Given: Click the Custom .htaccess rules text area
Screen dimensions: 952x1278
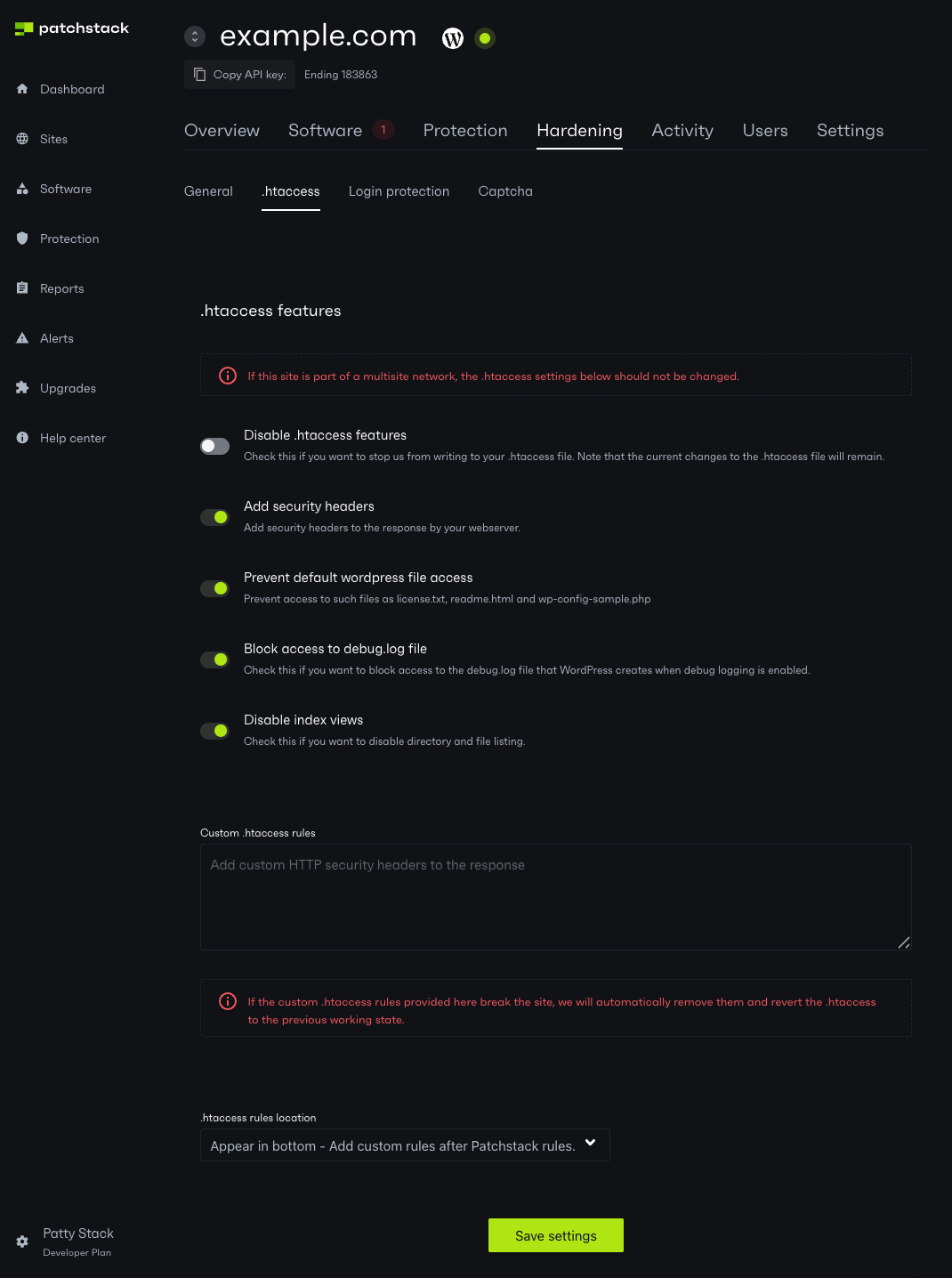Looking at the screenshot, I should click(x=555, y=897).
